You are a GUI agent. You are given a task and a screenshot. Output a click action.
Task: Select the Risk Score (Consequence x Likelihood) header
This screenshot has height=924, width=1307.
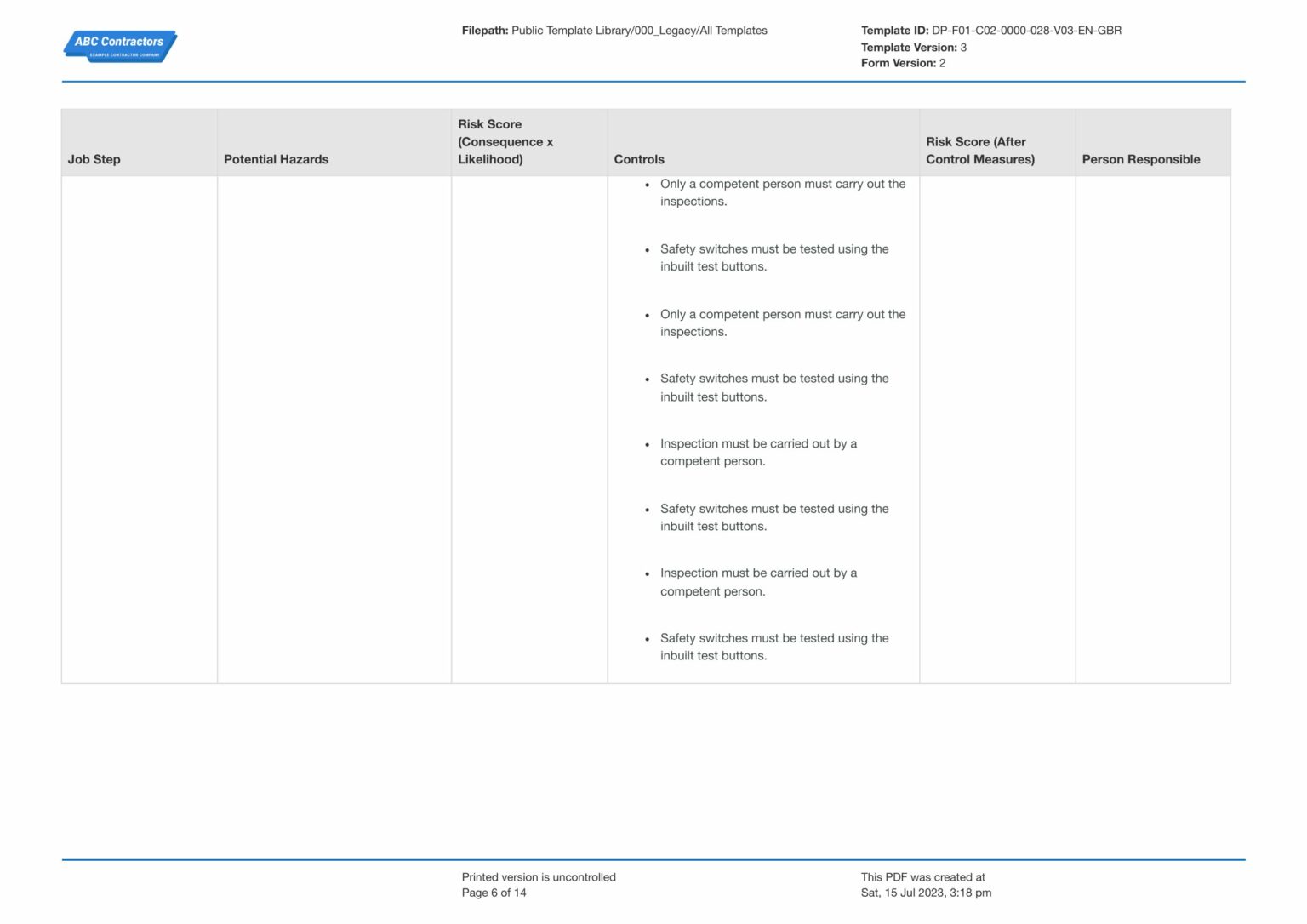coord(506,142)
